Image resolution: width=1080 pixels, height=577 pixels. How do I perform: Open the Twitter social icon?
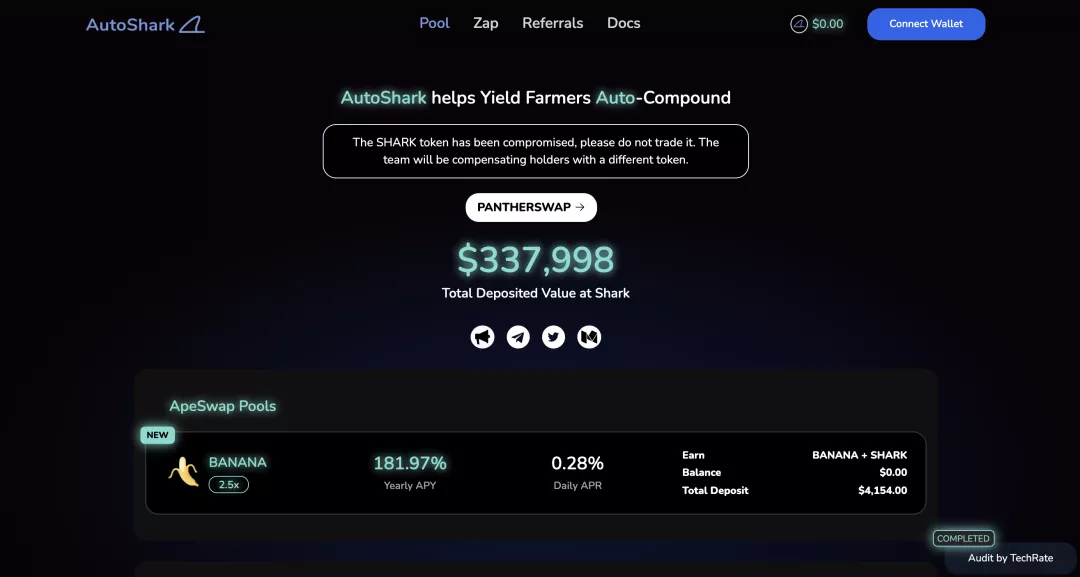(553, 337)
